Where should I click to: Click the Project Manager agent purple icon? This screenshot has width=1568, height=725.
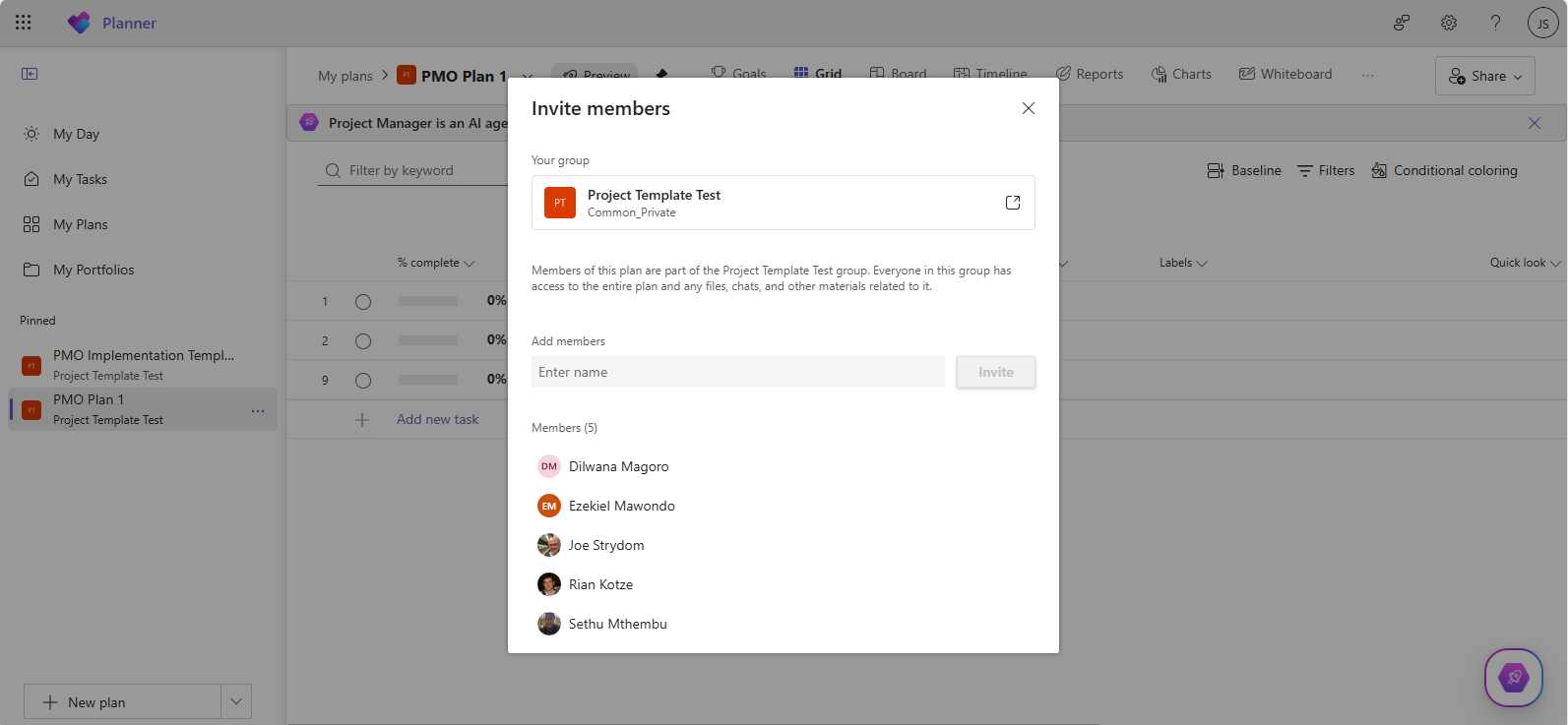pos(309,122)
